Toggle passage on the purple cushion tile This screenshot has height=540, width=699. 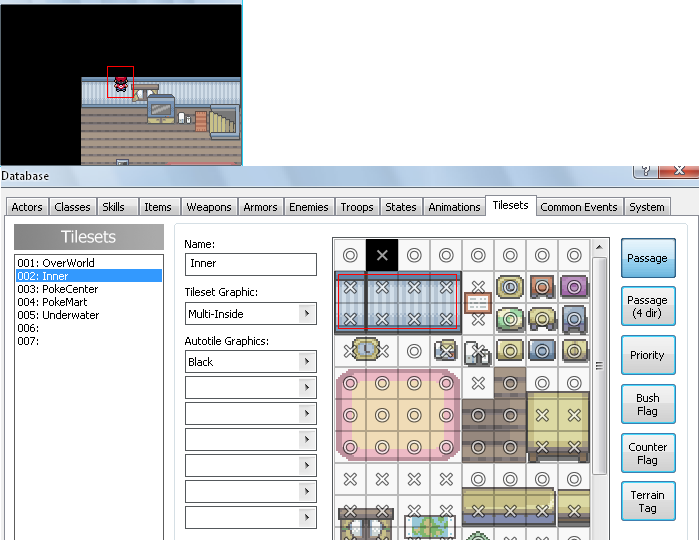click(574, 287)
